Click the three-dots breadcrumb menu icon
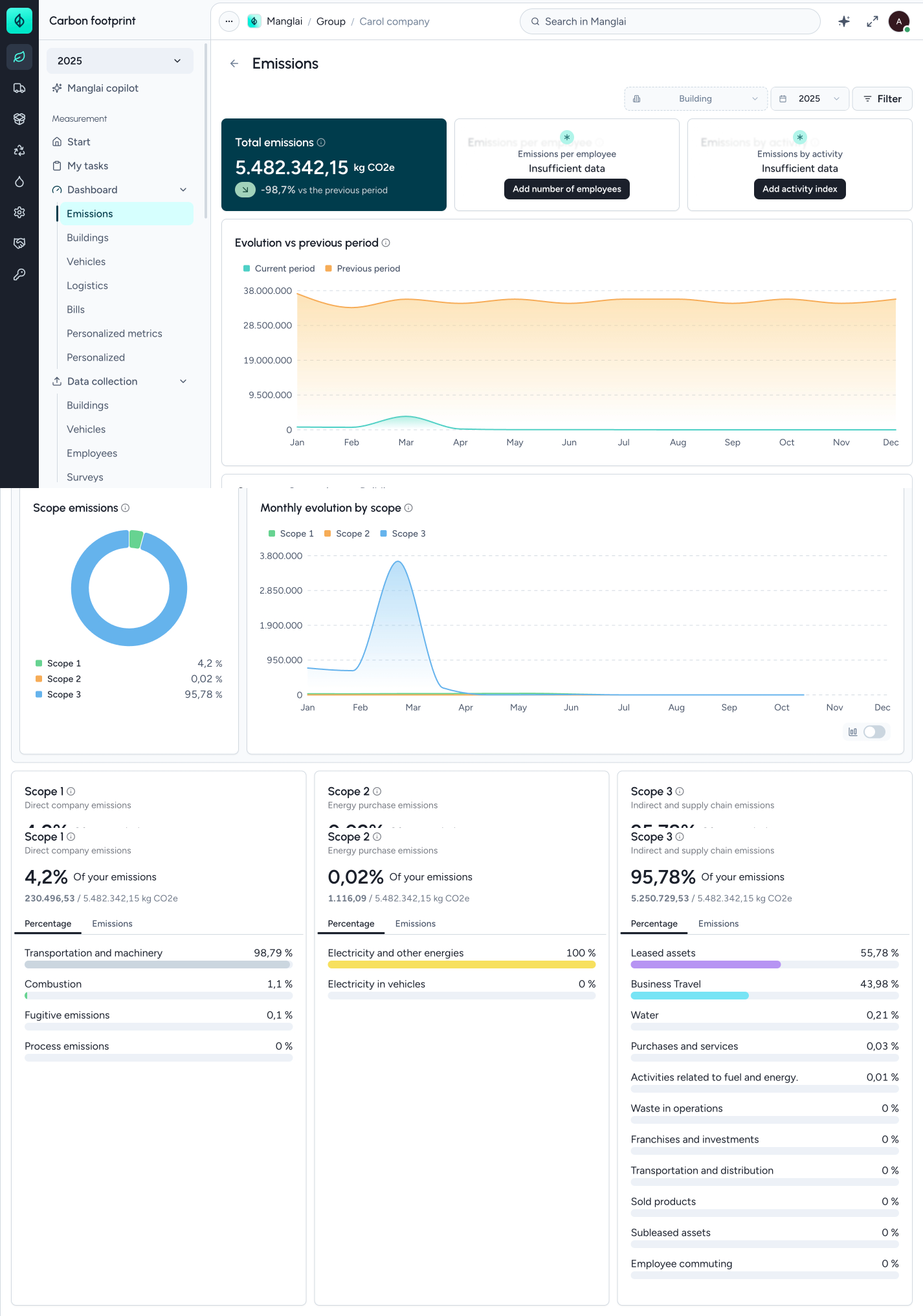The image size is (923, 1316). pos(229,21)
